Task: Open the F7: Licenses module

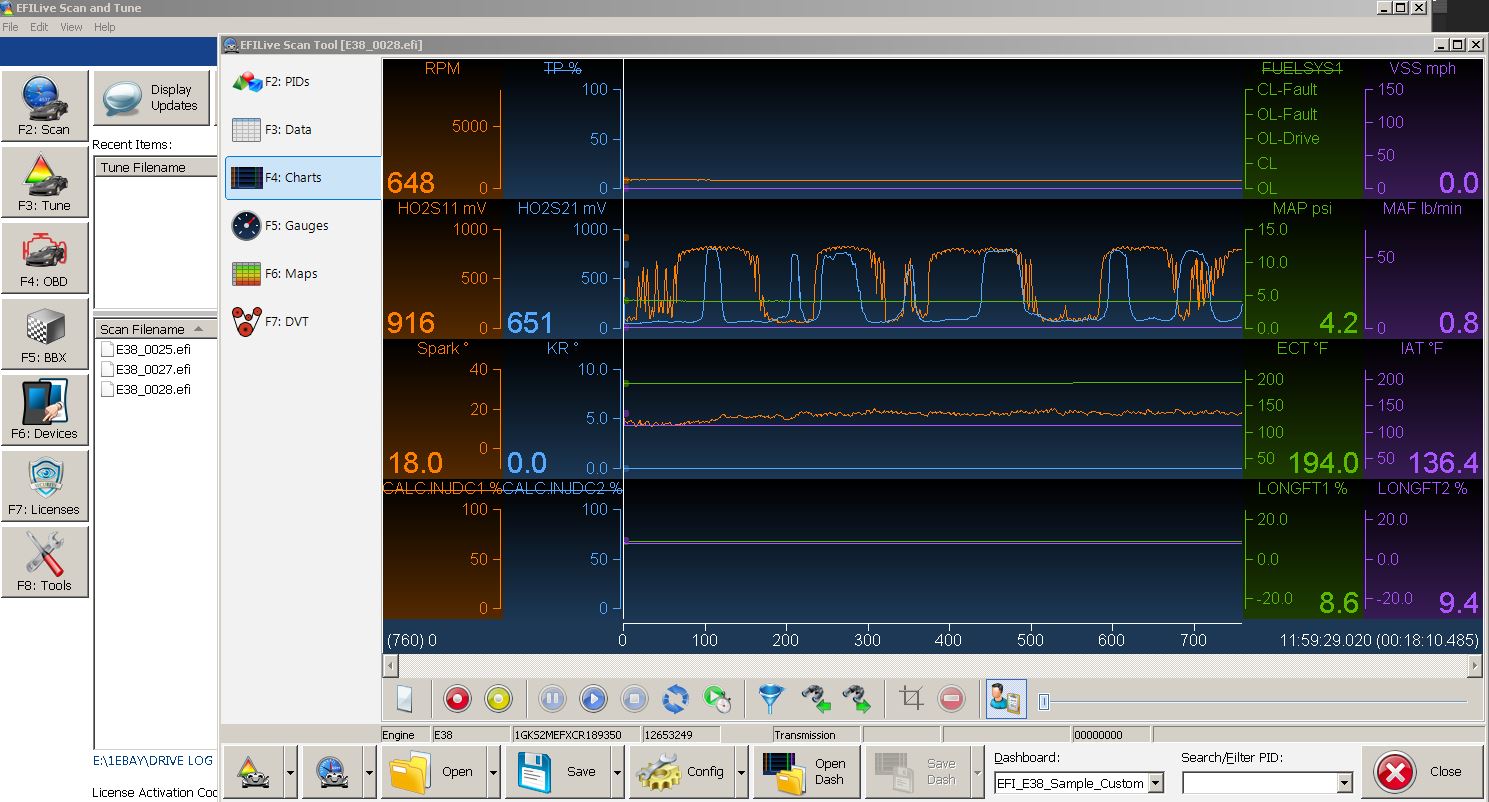Action: (x=44, y=485)
